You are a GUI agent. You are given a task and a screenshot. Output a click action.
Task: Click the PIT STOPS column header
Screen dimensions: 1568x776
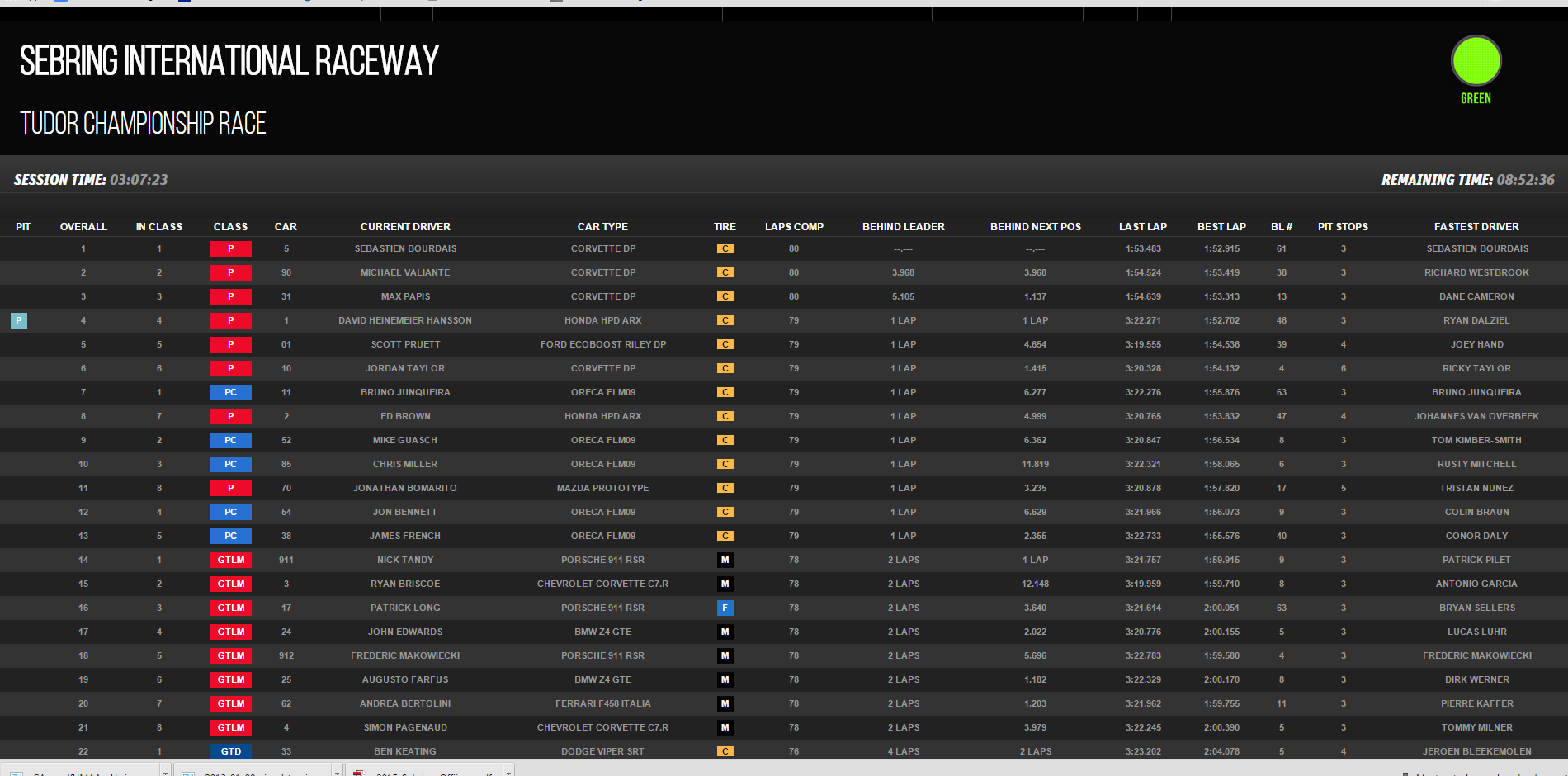click(1343, 226)
